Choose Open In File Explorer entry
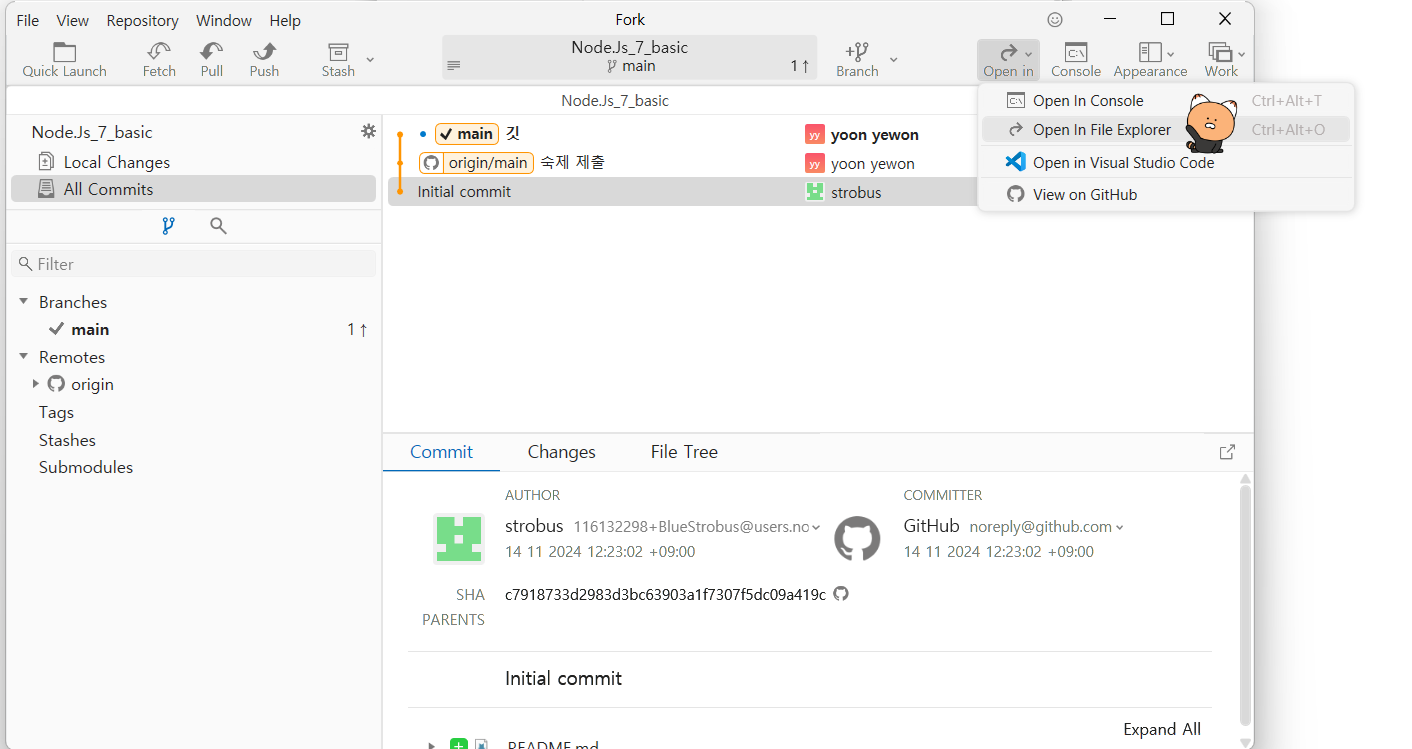 click(x=1166, y=129)
